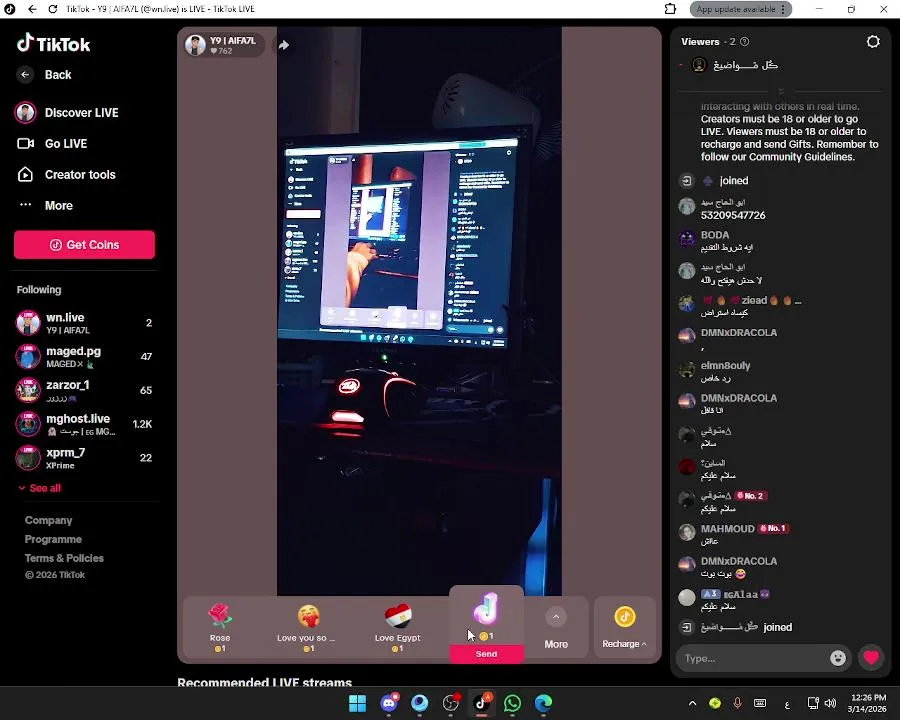The width and height of the screenshot is (900, 720).
Task: Send the selected gift
Action: point(486,654)
